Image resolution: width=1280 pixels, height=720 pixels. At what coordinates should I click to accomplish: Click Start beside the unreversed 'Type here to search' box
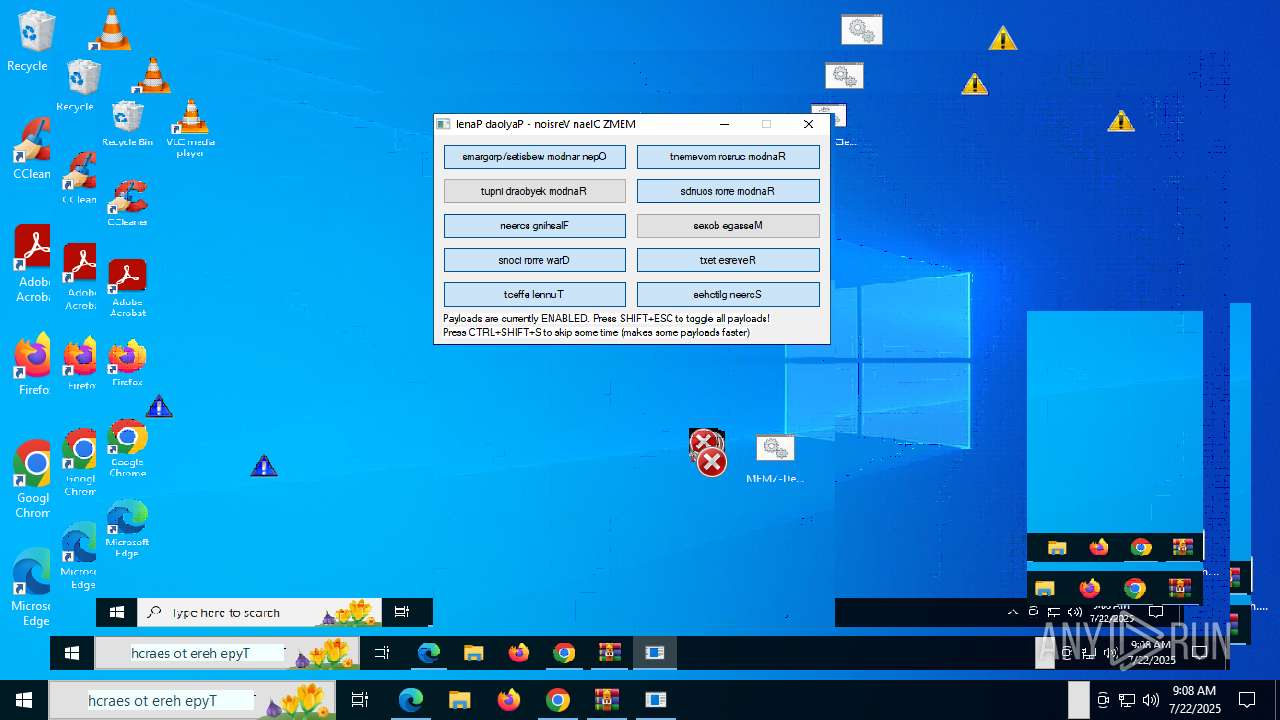pyautogui.click(x=117, y=612)
